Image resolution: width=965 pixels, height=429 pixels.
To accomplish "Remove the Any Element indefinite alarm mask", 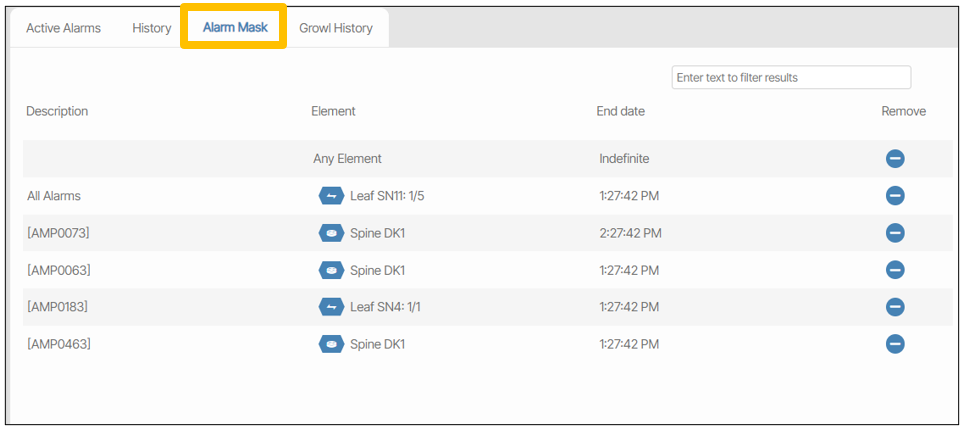I will (895, 159).
